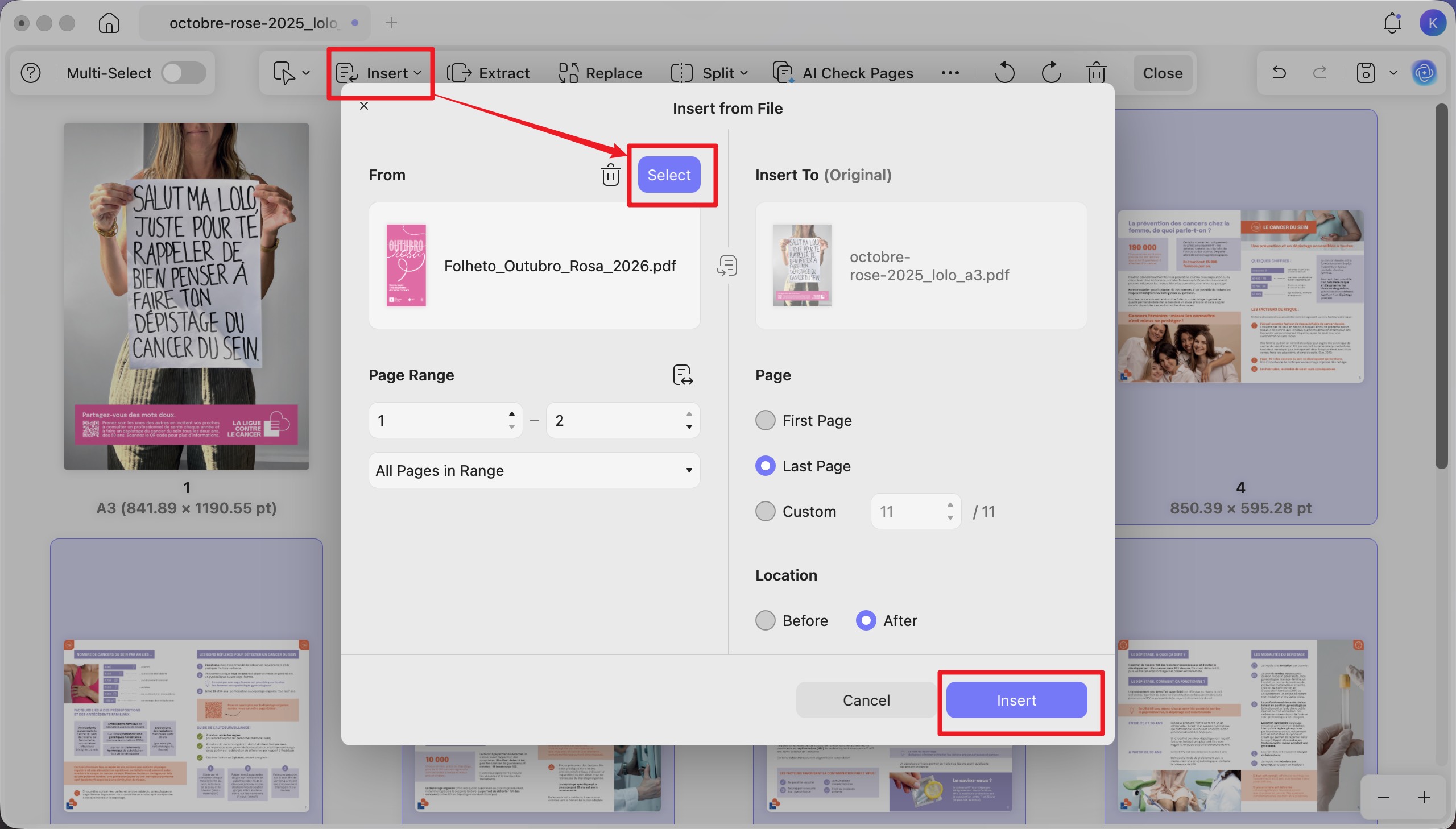Open notifications bell
The image size is (1456, 829).
coord(1392,23)
